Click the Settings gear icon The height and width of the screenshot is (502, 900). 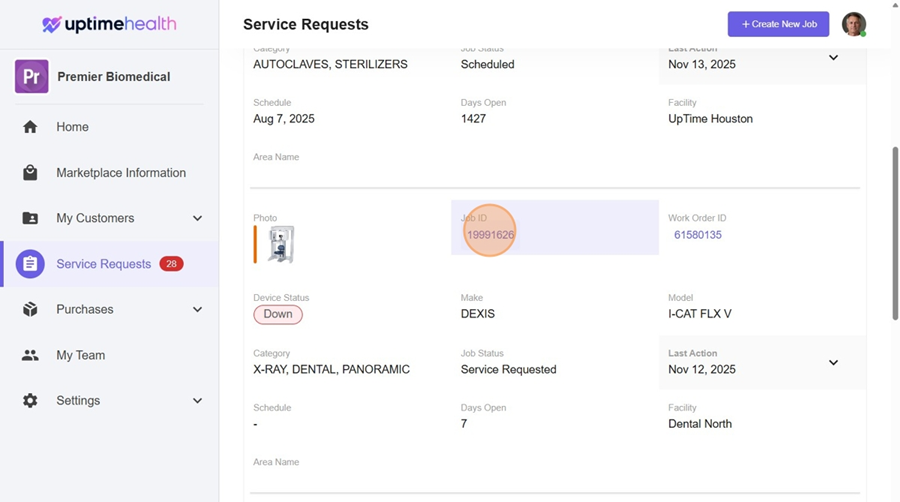(30, 401)
